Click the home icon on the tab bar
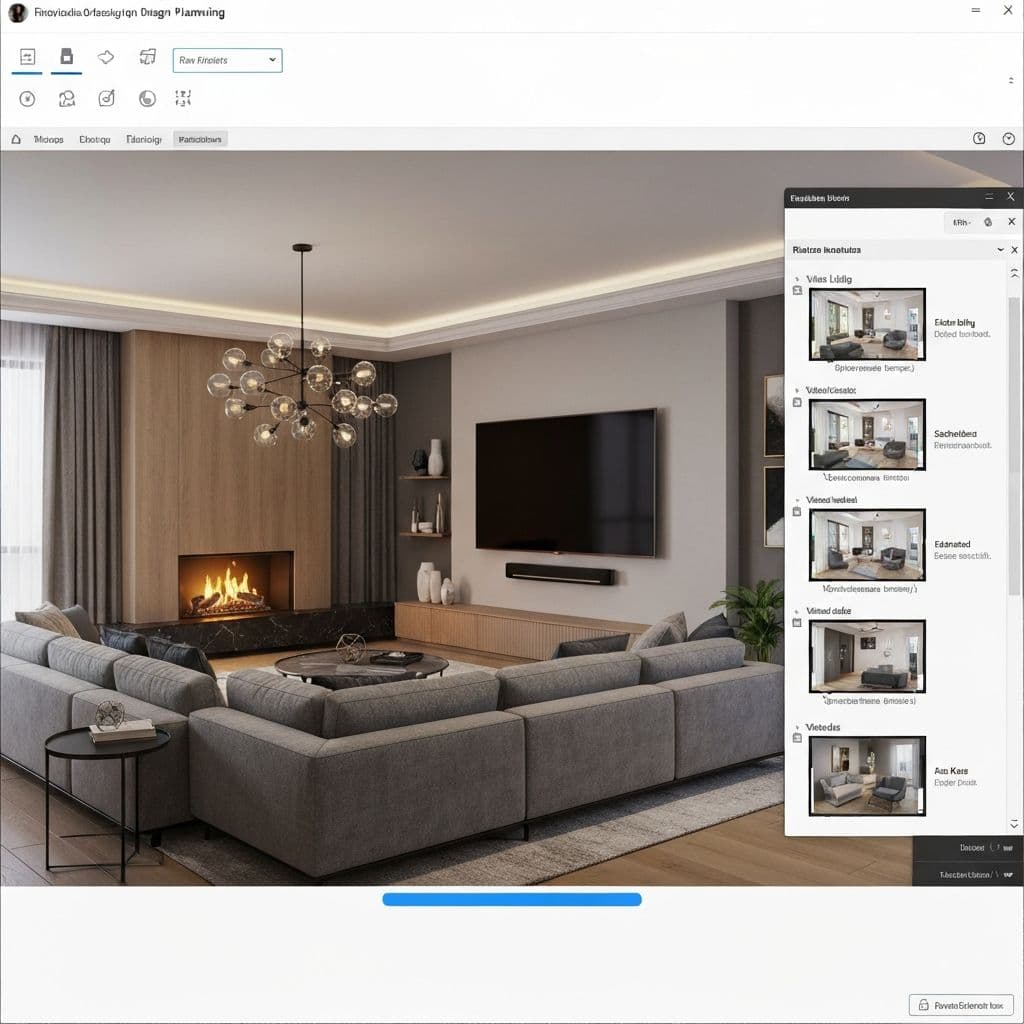This screenshot has height=1024, width=1024. point(16,140)
